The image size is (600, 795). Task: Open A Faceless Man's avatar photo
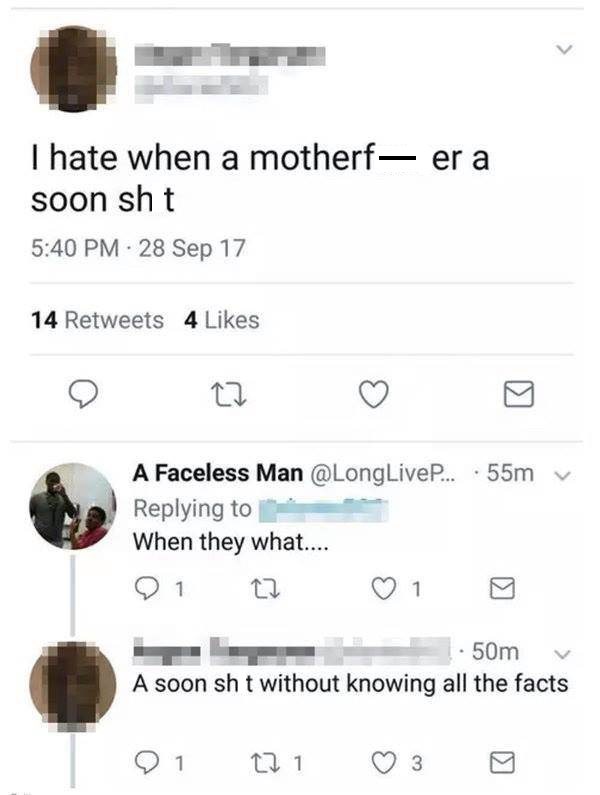[72, 506]
